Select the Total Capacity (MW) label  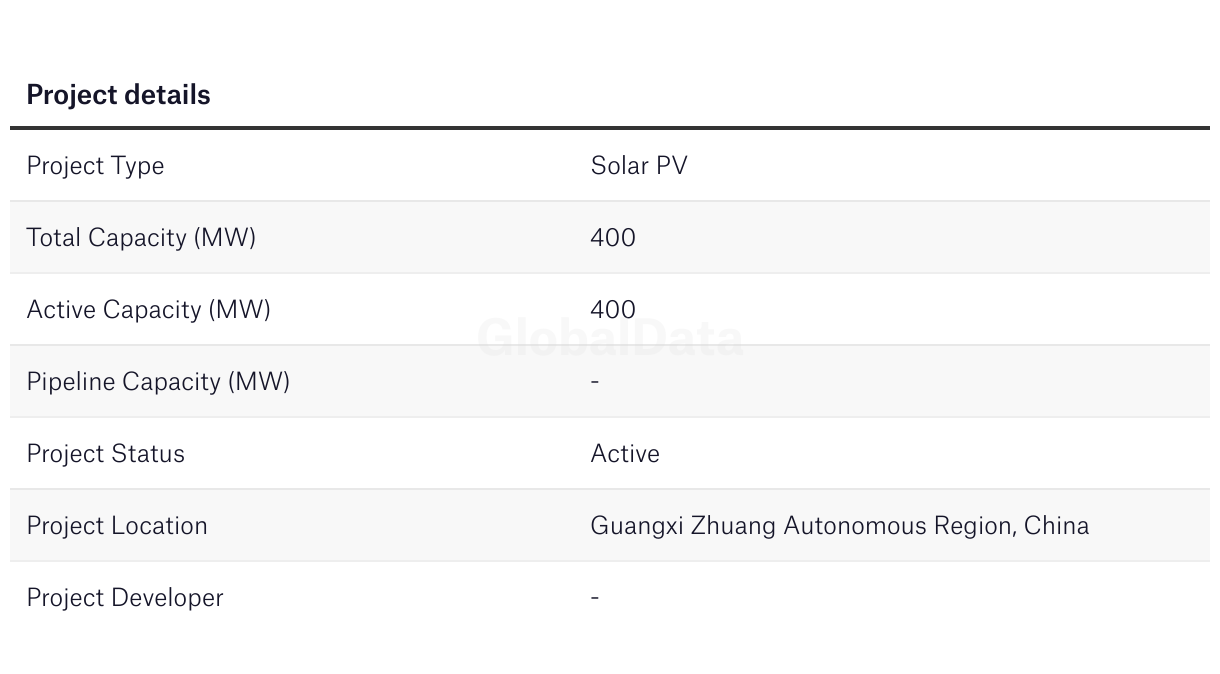[x=141, y=238]
